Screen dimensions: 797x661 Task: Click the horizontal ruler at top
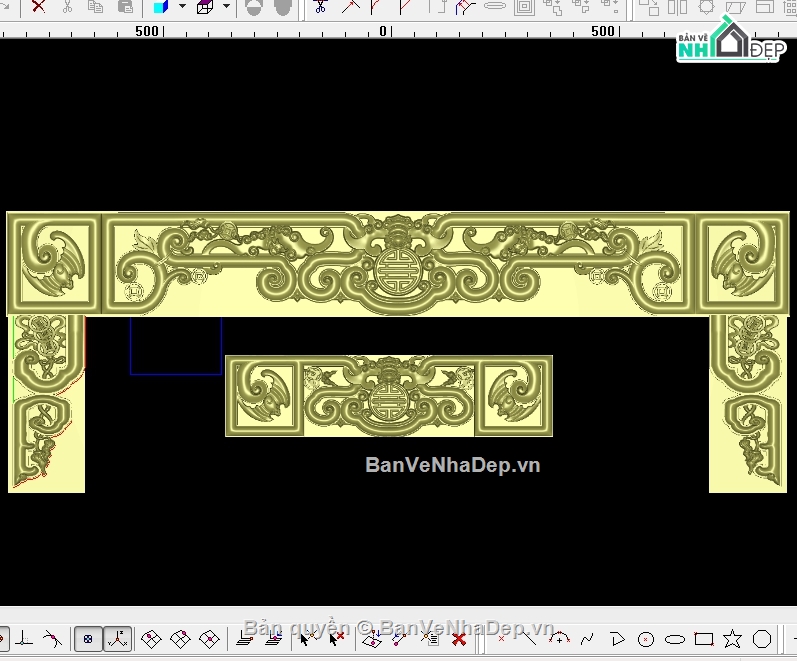(x=300, y=31)
